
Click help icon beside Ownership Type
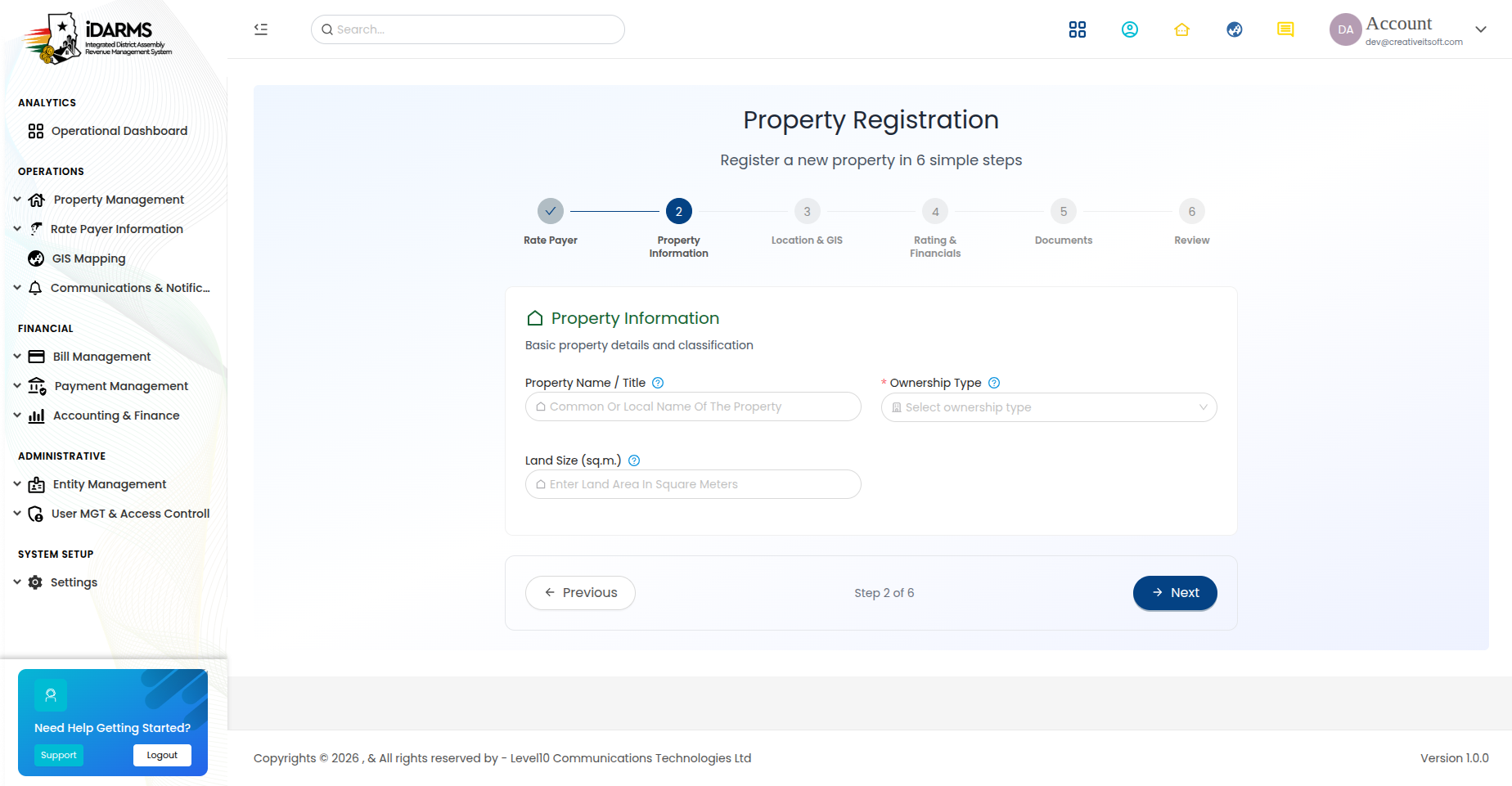[x=994, y=383]
